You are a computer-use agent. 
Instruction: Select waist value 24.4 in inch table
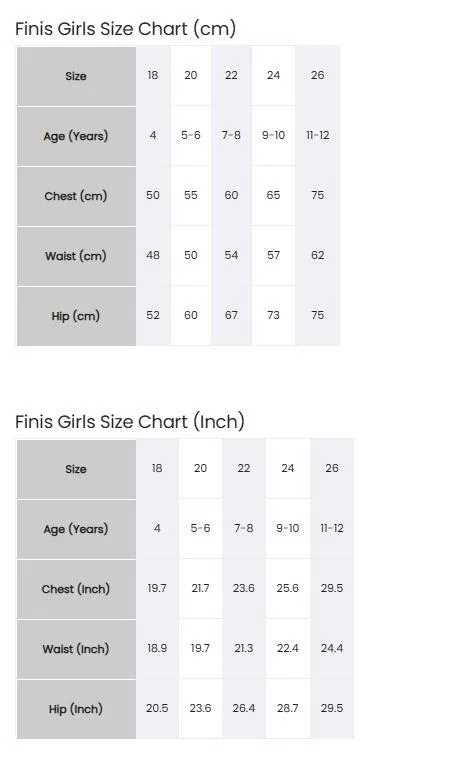332,648
